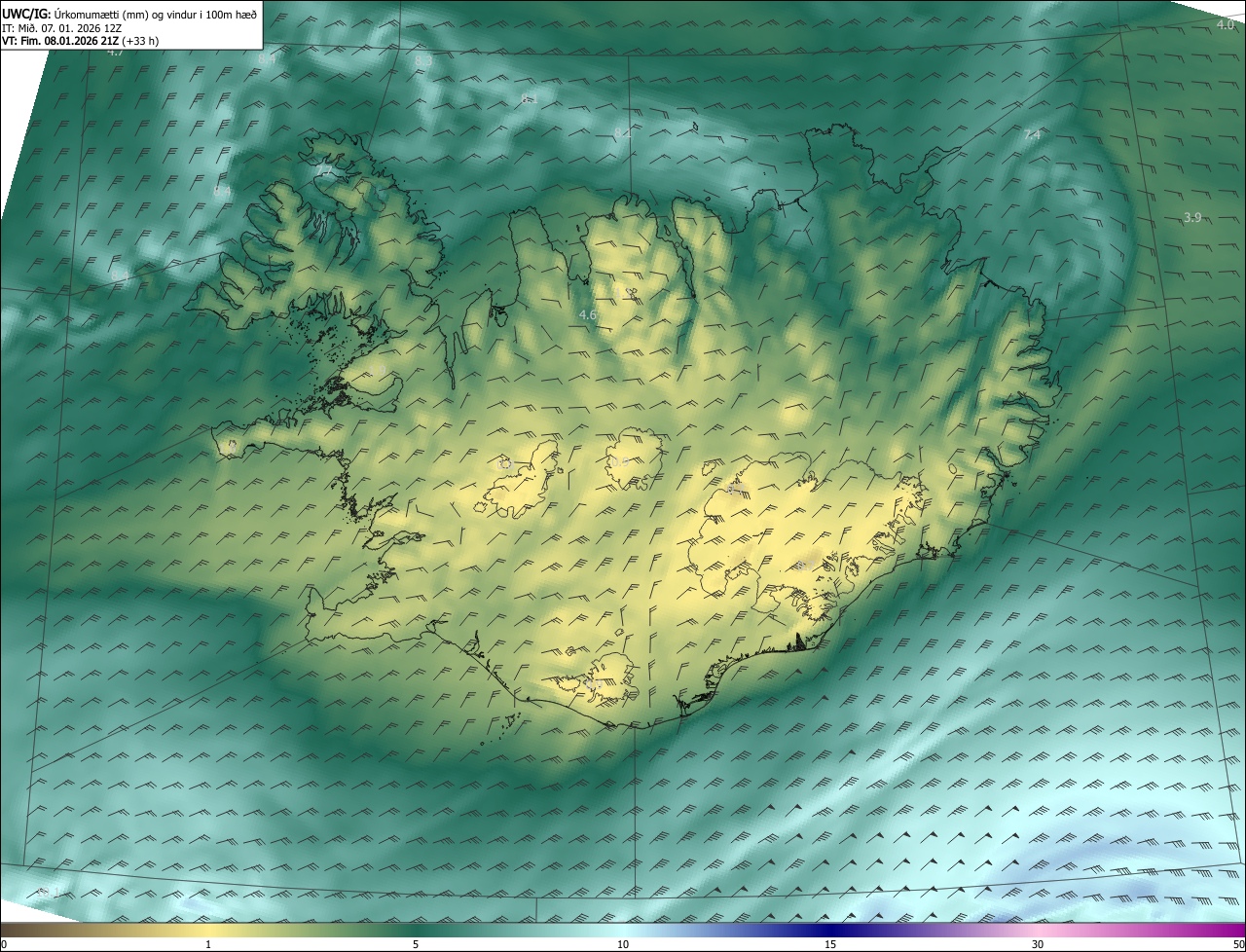Click the initial time 'IT: Mið. 07. 01. 2026 12Z'

(61, 28)
